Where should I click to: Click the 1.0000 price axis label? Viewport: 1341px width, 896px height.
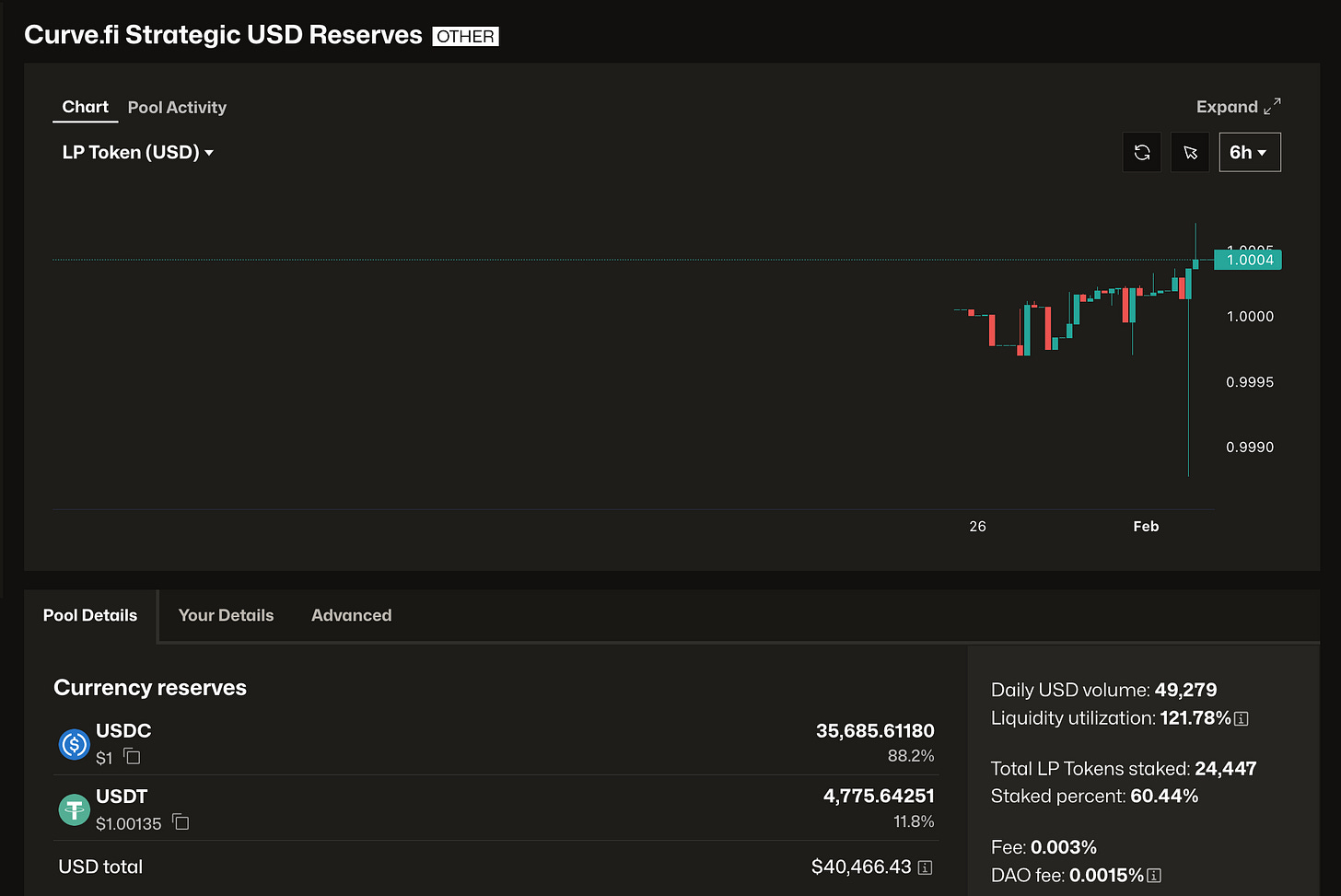(1250, 317)
